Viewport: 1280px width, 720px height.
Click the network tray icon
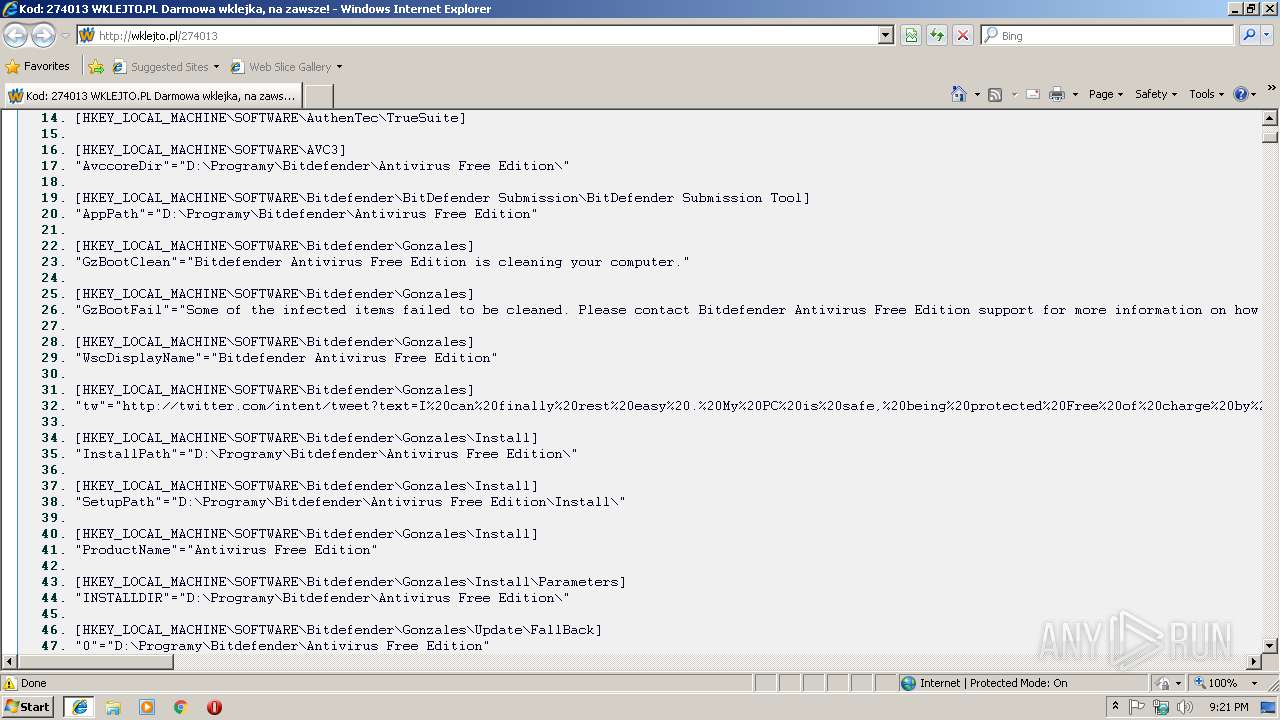[x=1161, y=707]
